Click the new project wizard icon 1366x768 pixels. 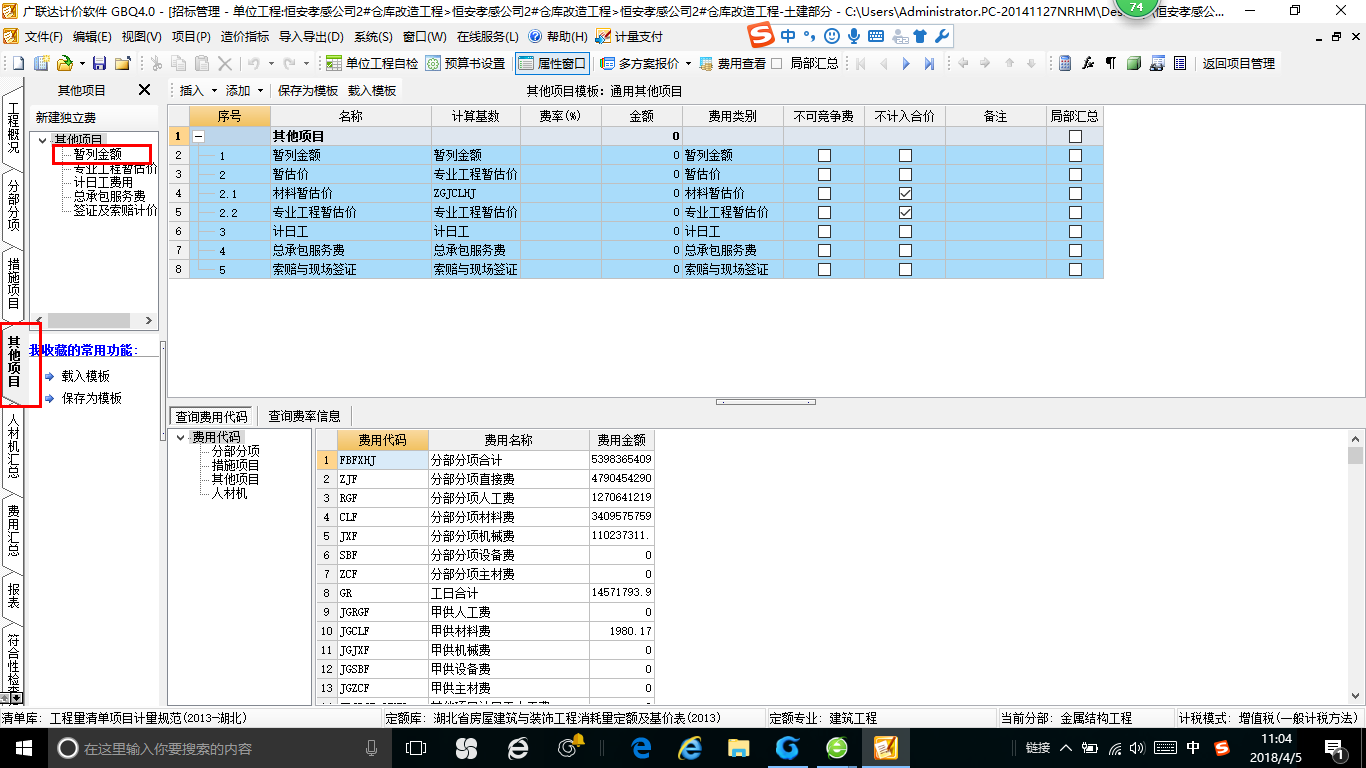tap(41, 63)
